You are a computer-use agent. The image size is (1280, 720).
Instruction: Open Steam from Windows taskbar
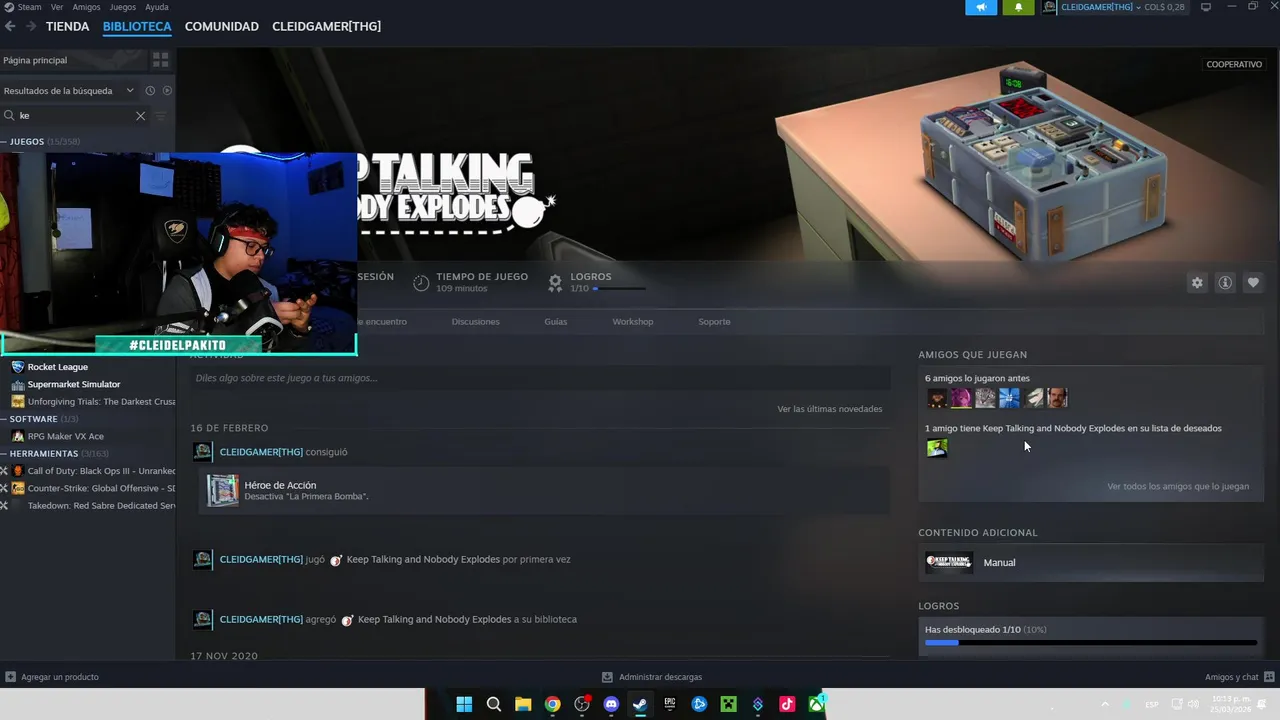(640, 704)
